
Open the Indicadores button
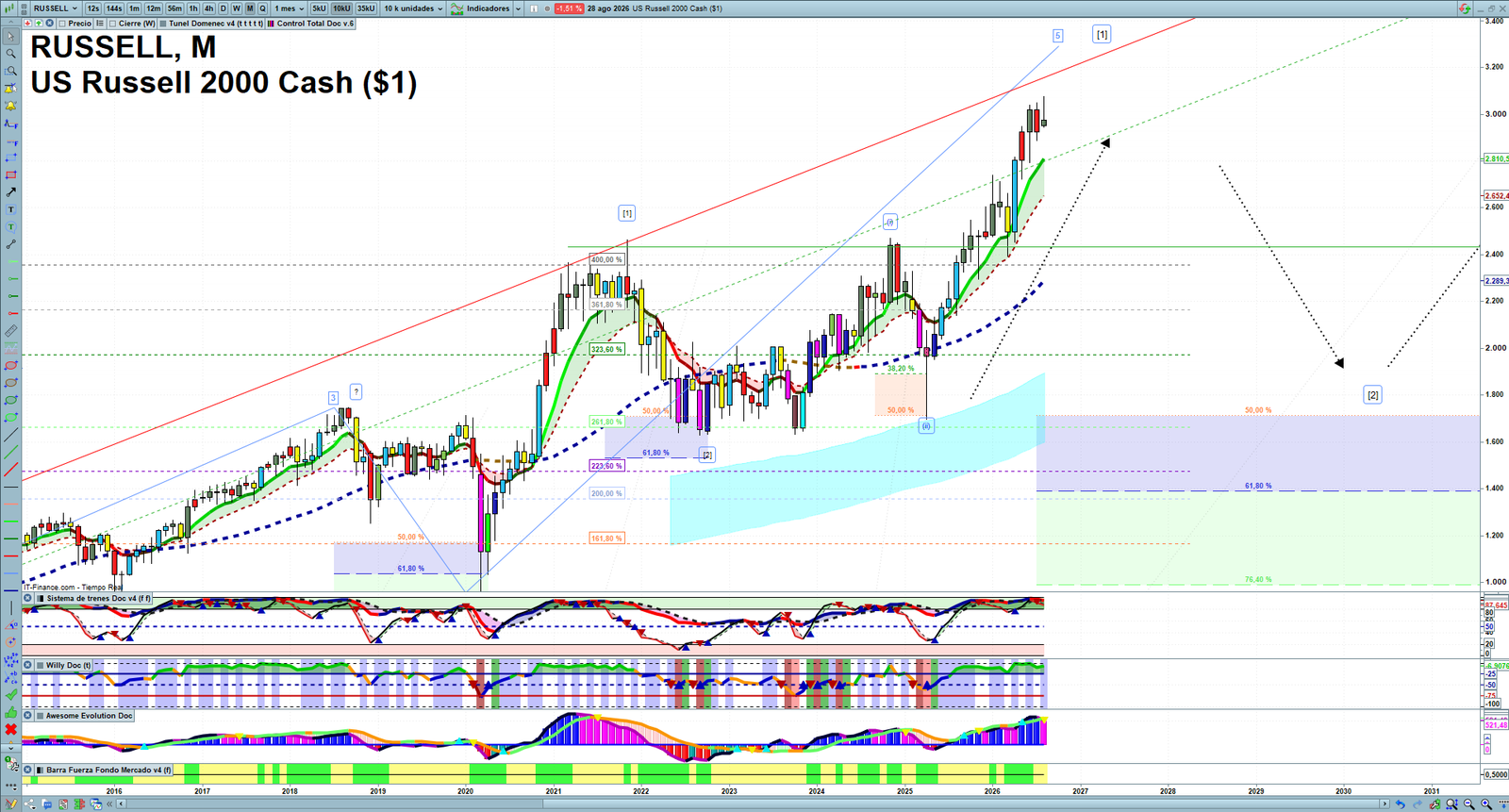click(x=481, y=8)
